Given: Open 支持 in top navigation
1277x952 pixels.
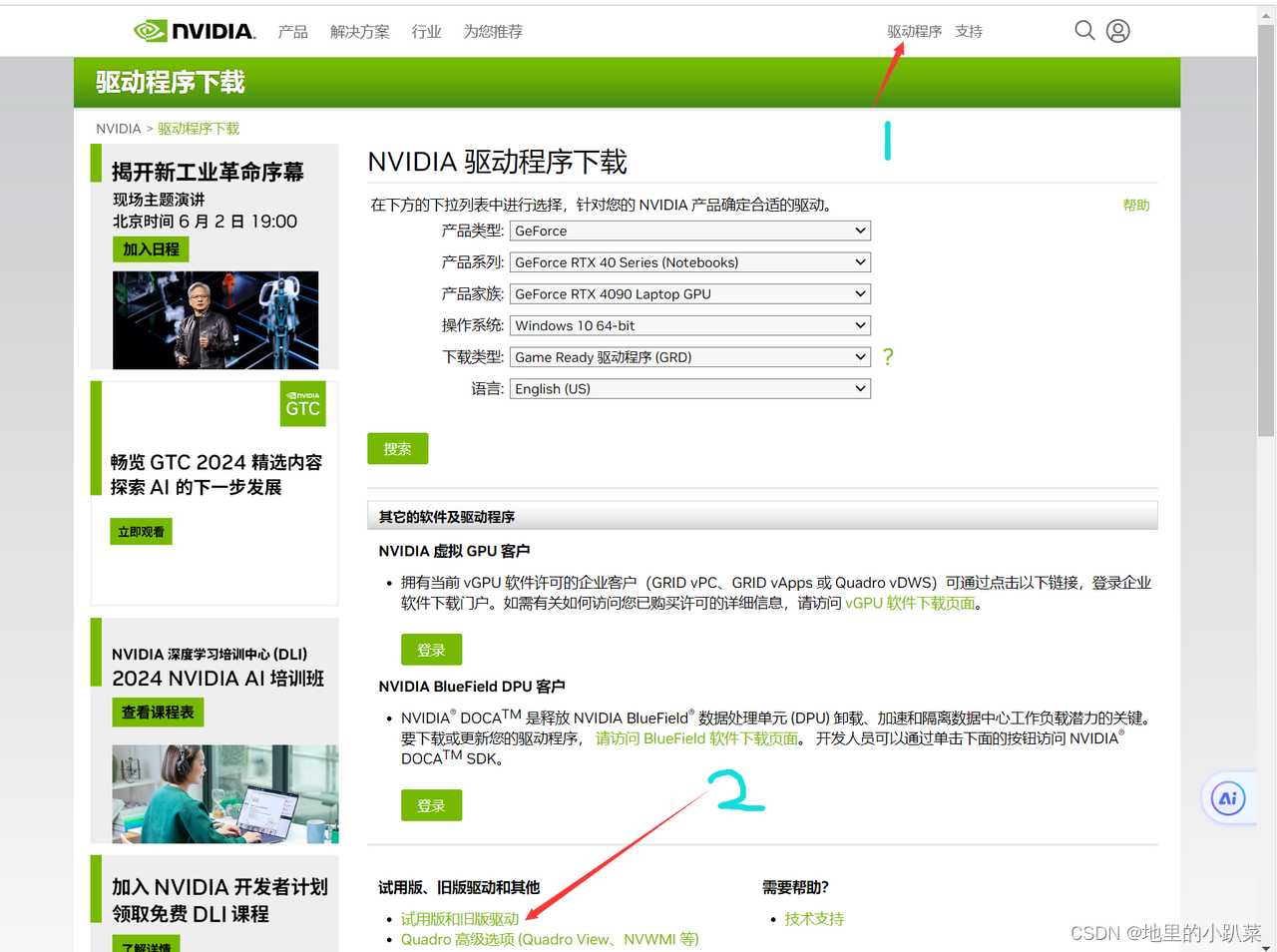Looking at the screenshot, I should click(x=969, y=32).
